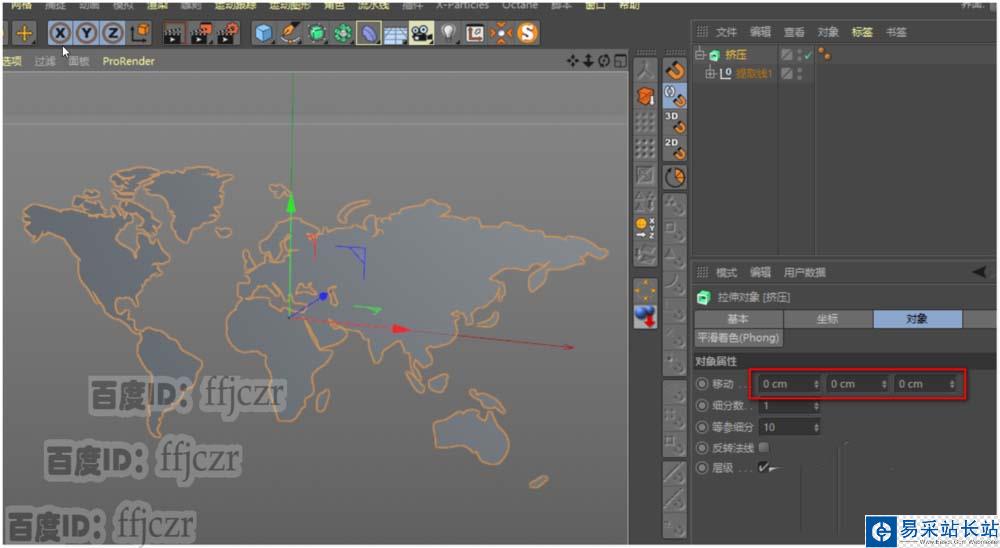Toggle the green enable checkmark for 挤压

coord(809,56)
